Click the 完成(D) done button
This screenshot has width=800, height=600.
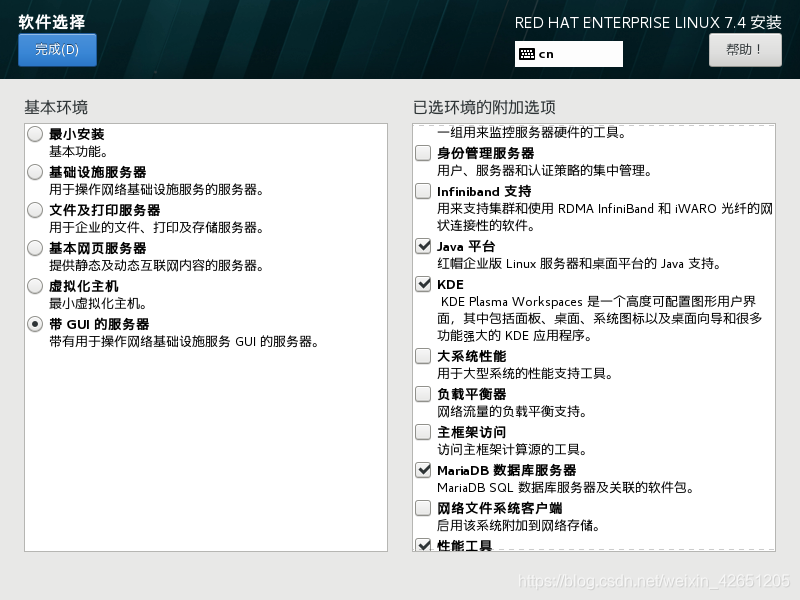point(57,50)
